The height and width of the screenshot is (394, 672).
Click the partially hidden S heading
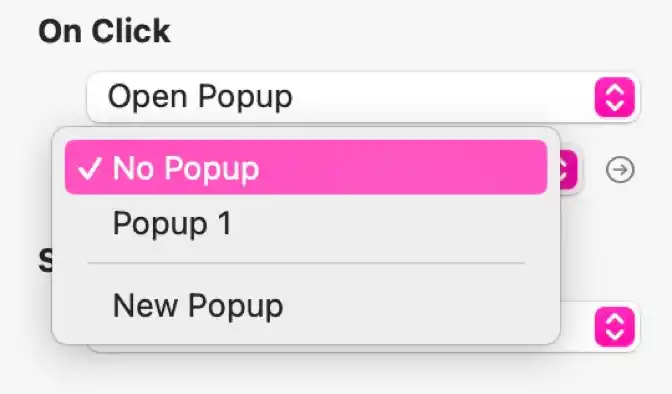(45, 261)
